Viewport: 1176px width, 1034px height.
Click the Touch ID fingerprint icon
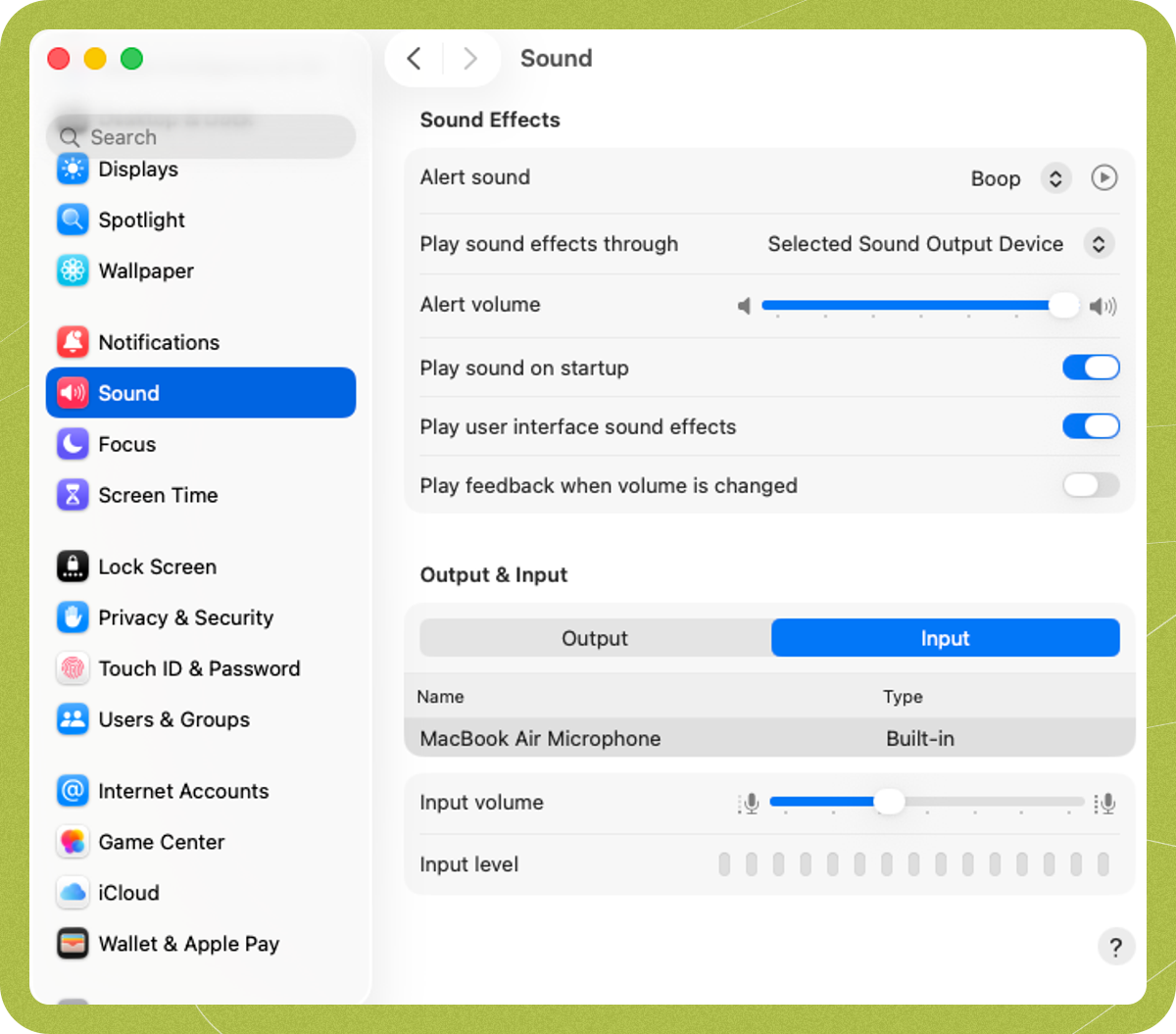pyautogui.click(x=73, y=668)
